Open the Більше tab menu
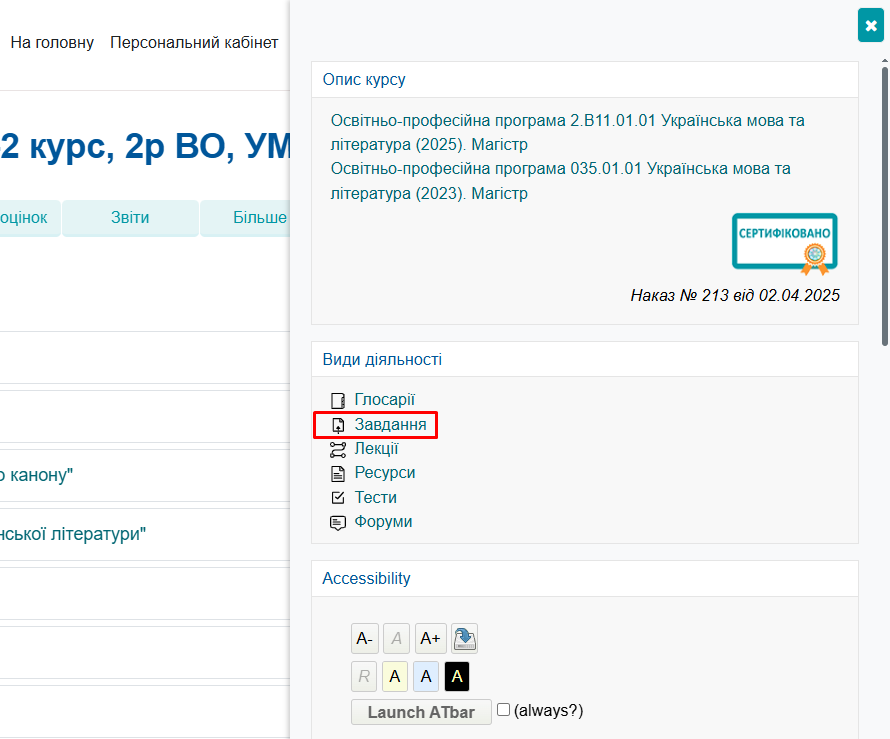The width and height of the screenshot is (890, 739). coord(259,218)
